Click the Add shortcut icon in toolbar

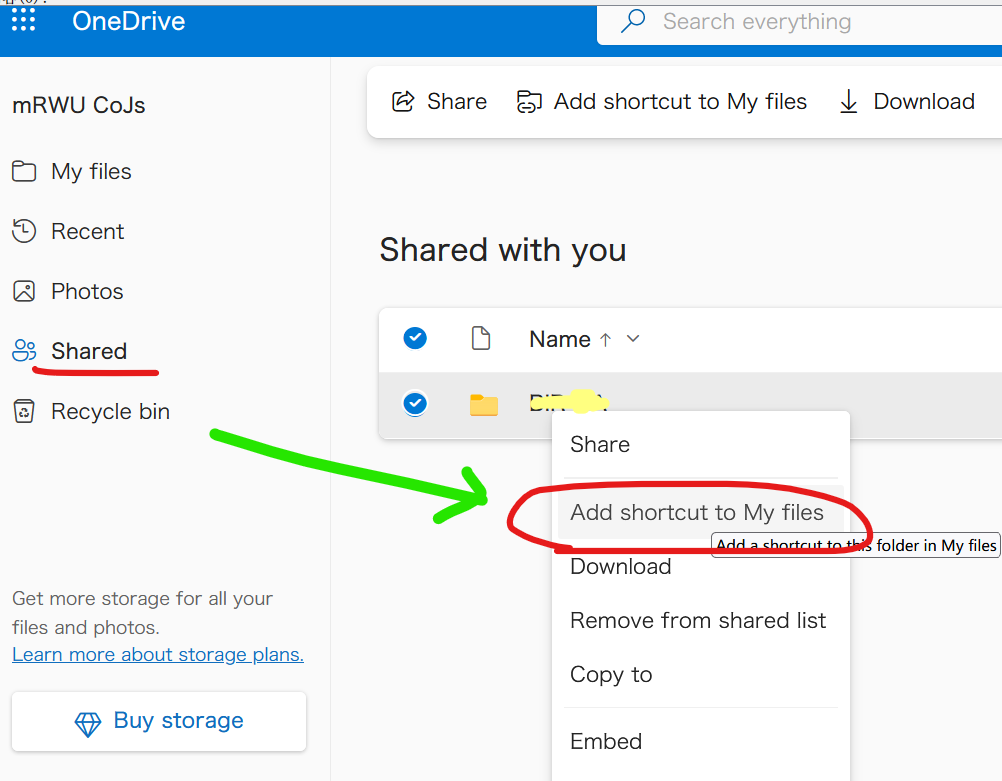(x=529, y=102)
